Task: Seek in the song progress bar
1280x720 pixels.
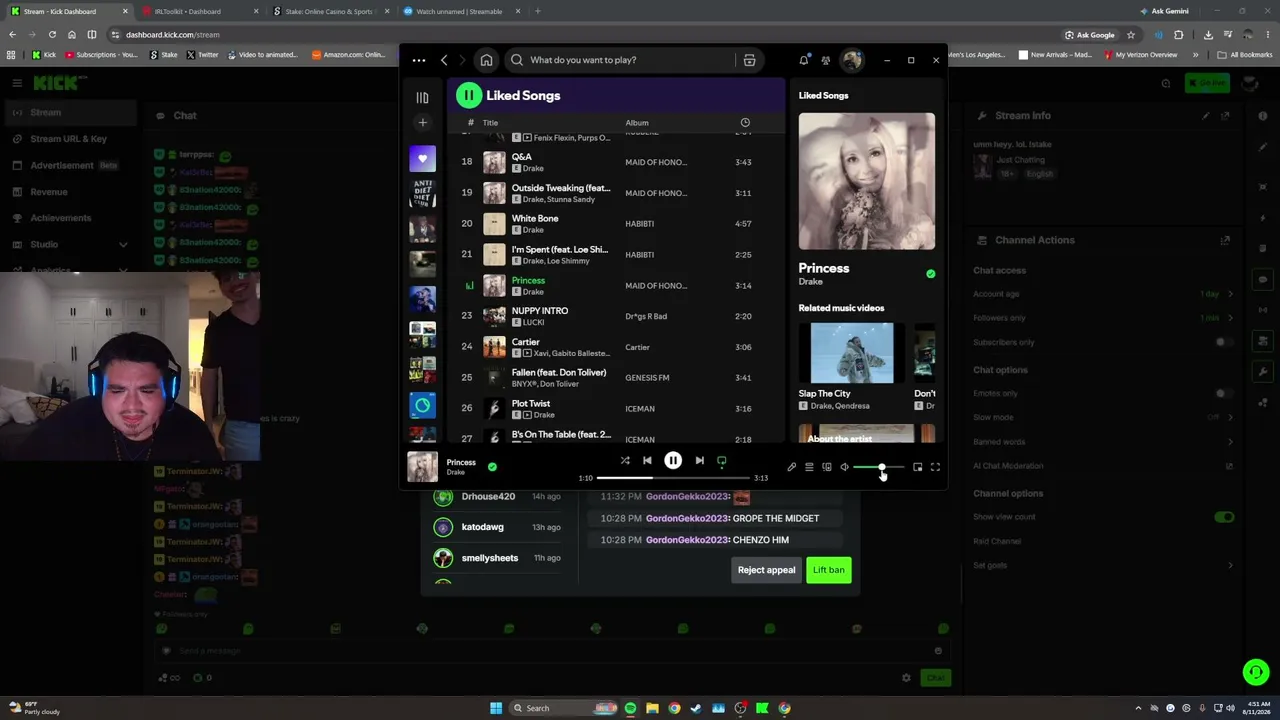Action: pos(673,478)
